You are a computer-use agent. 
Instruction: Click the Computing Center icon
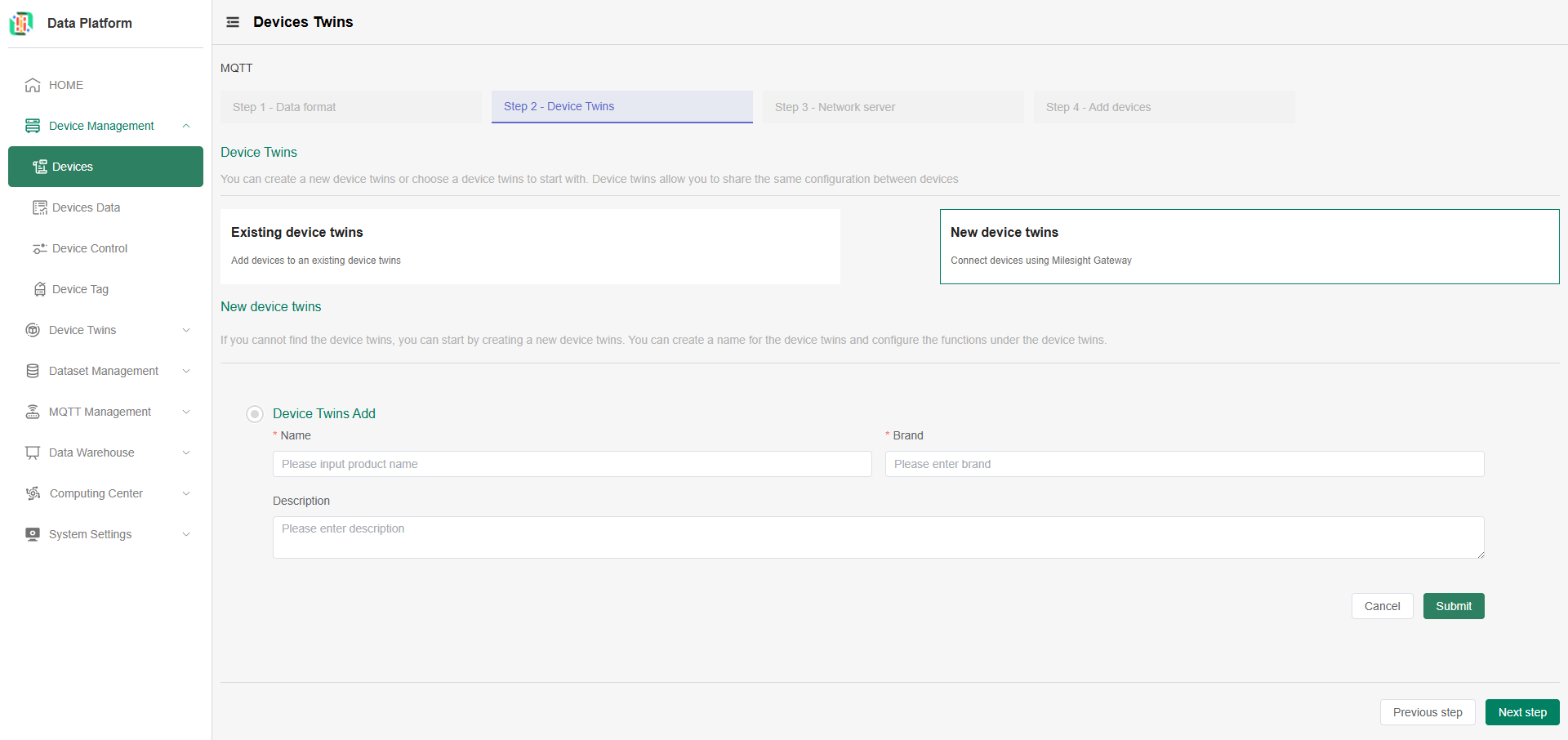click(x=32, y=493)
